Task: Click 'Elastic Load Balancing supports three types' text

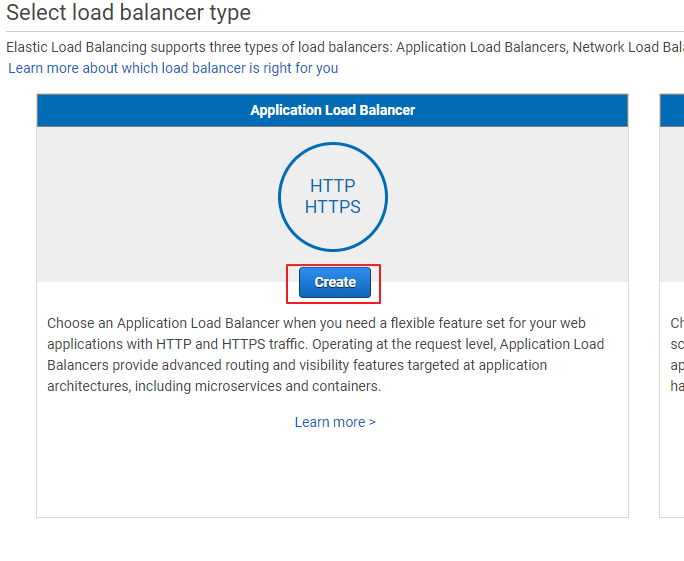Action: [142, 47]
